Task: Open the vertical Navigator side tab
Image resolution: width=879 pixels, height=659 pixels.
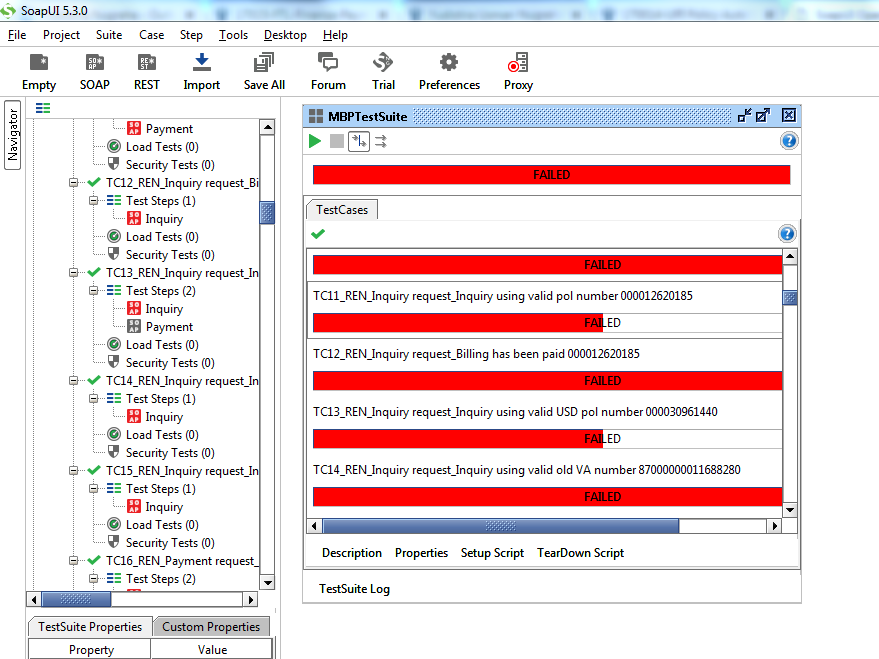Action: (x=13, y=135)
